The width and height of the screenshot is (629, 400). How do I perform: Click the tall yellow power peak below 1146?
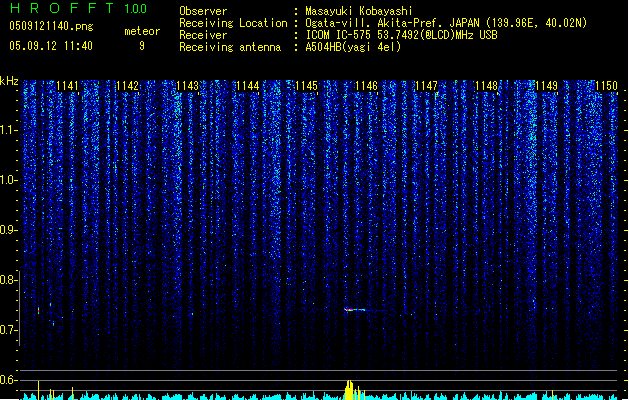tap(349, 390)
